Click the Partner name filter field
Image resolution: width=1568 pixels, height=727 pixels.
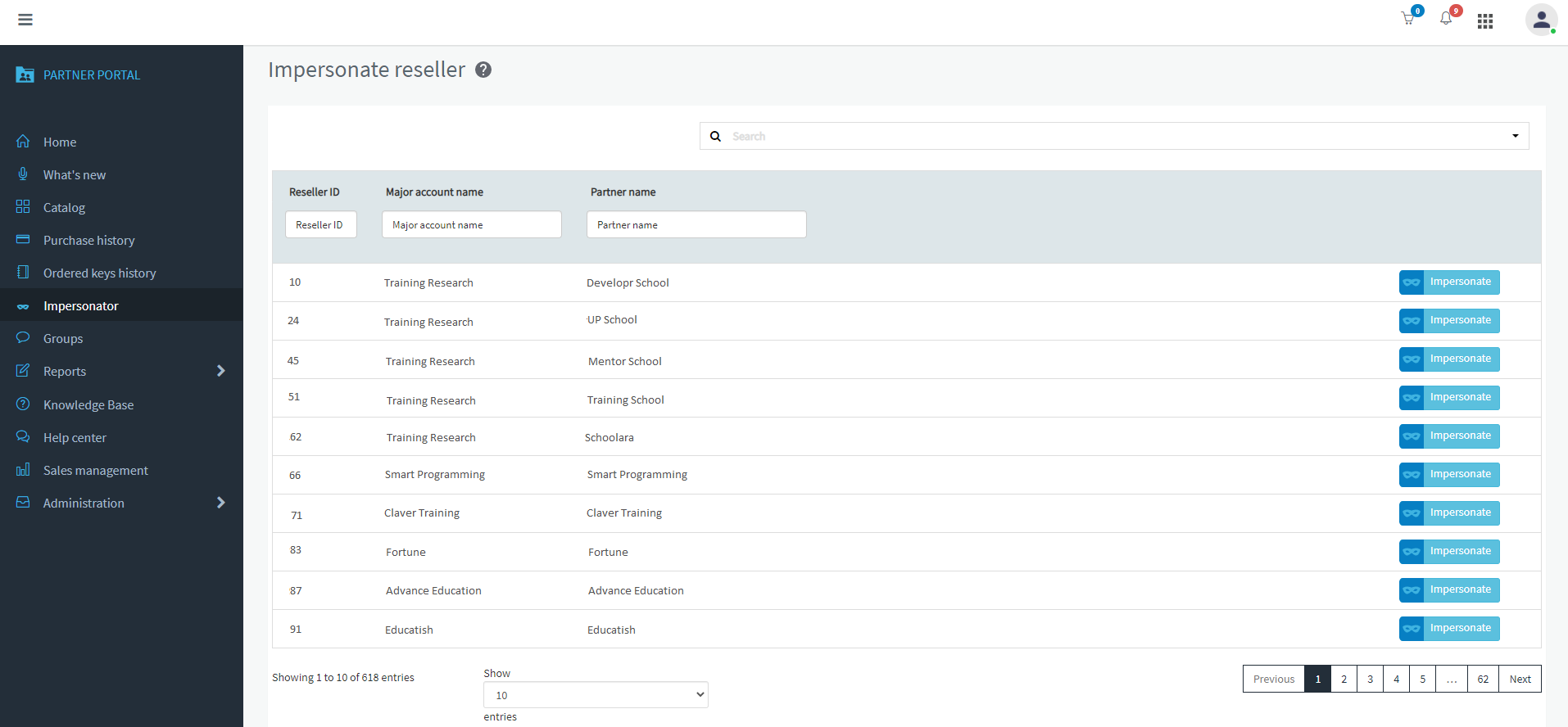696,224
